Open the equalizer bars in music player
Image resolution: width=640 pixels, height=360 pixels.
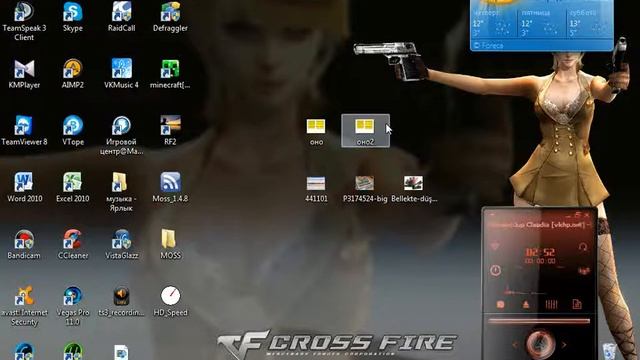pos(551,304)
